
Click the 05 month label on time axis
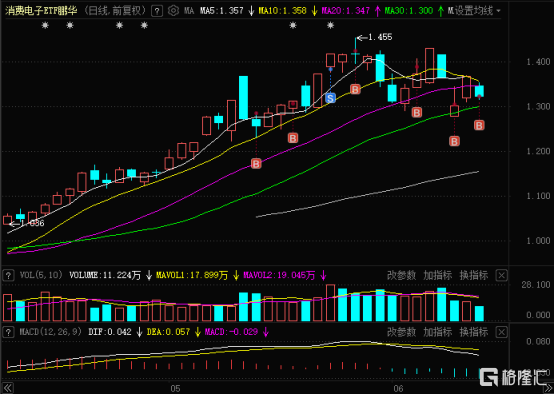point(175,388)
